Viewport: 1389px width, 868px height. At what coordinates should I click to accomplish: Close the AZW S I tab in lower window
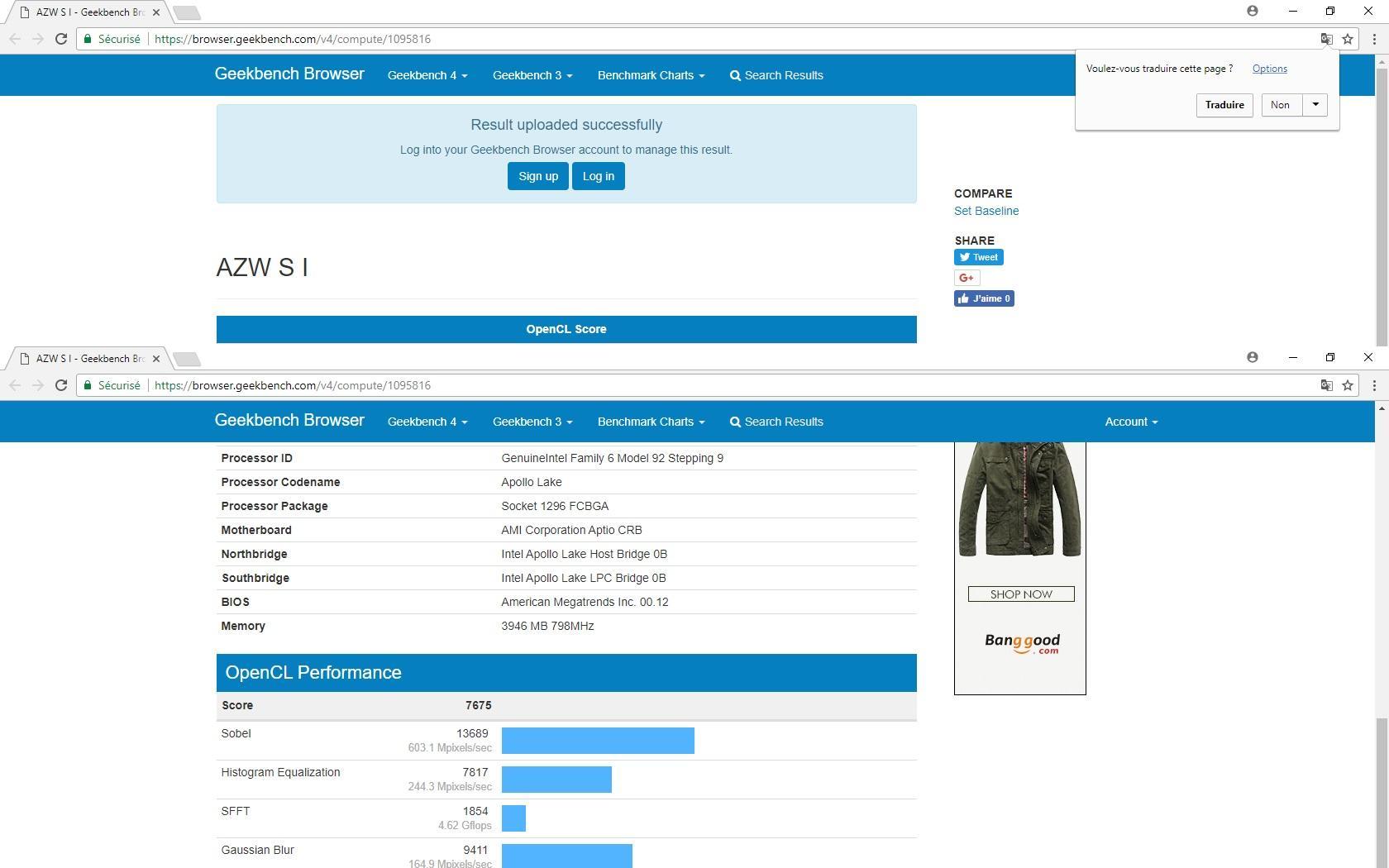tap(156, 358)
